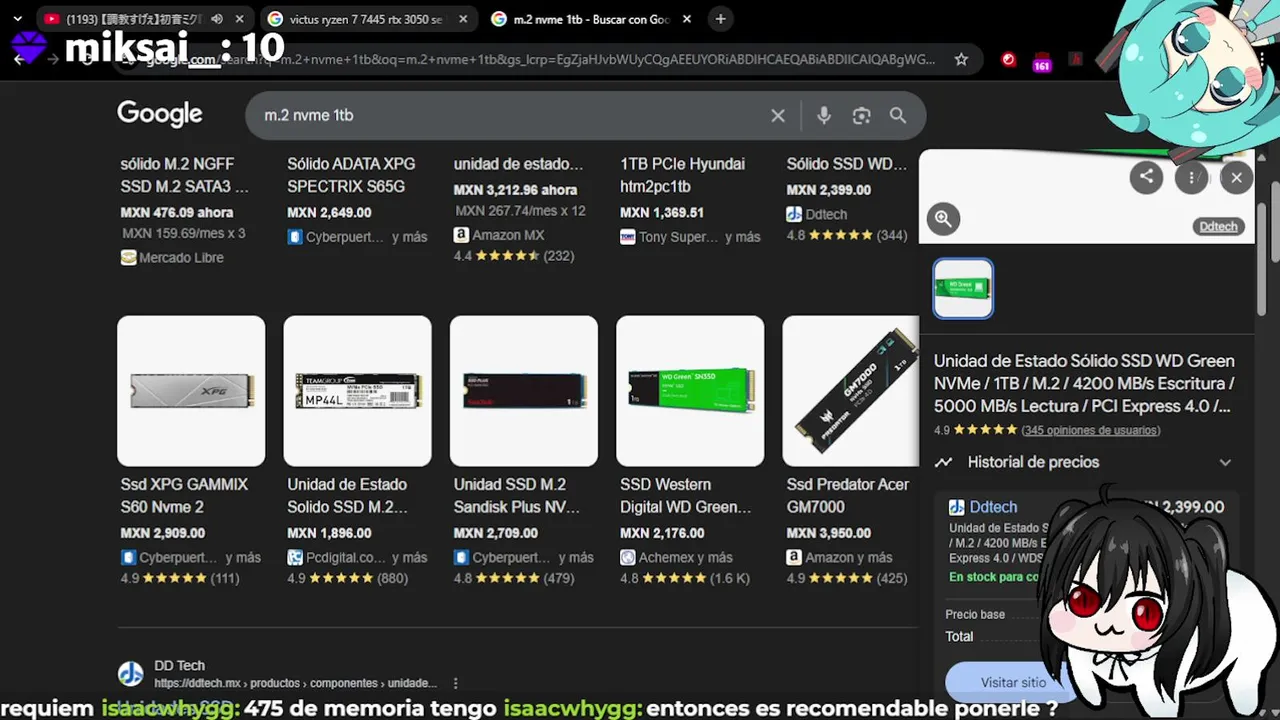
Task: Select the m.2 nvme 1tb Google tab
Action: click(x=590, y=19)
